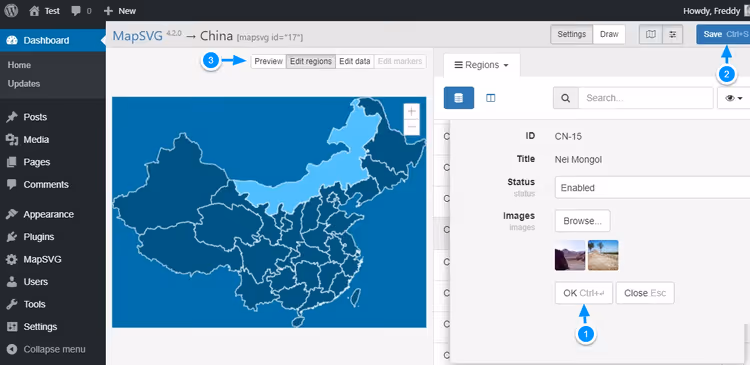
Task: Select Edit regions mode
Action: click(311, 62)
